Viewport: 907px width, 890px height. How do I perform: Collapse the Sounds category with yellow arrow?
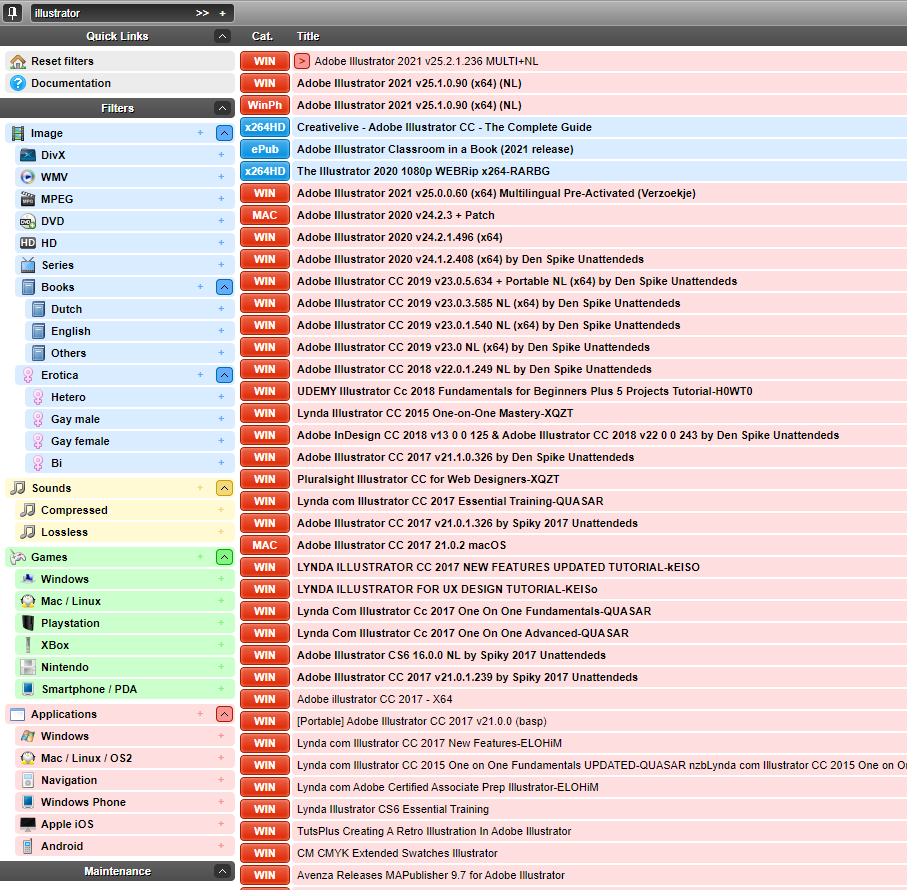224,488
